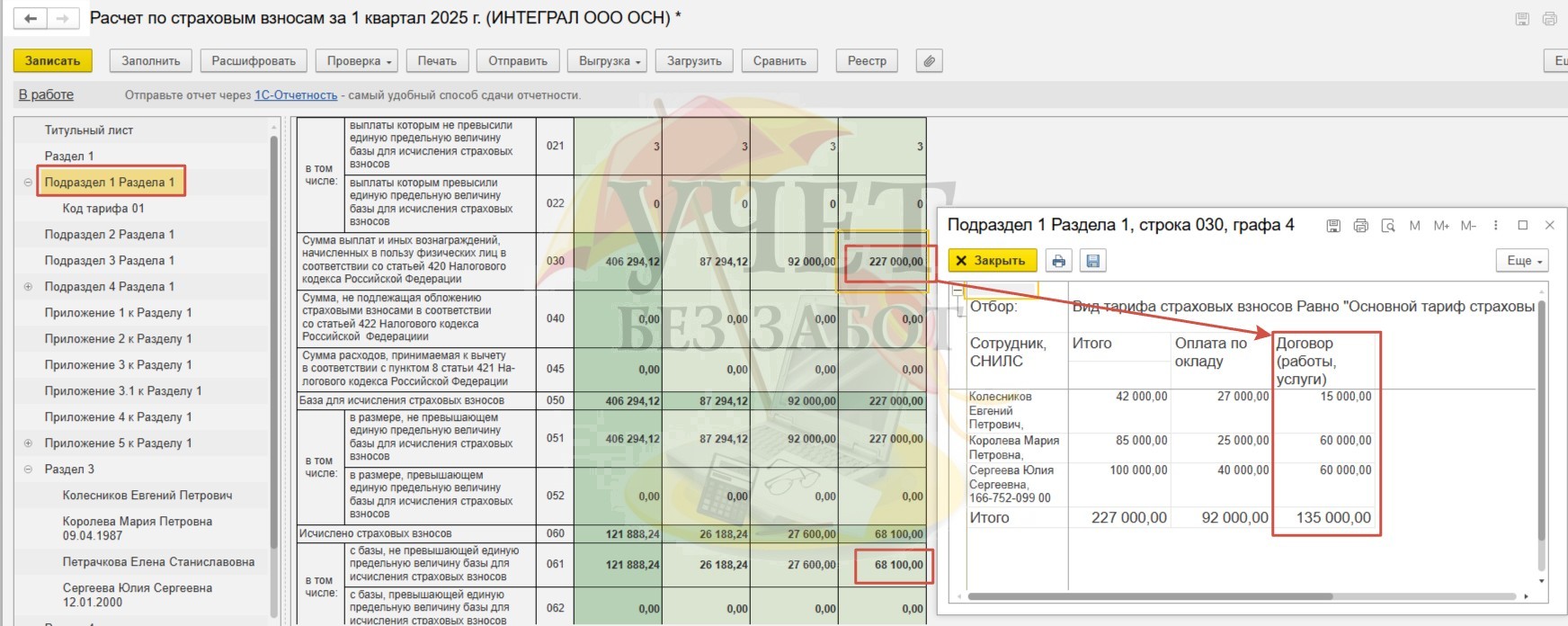The height and width of the screenshot is (626, 1568).
Task: Click the paperclip attachments icon in toolbar
Action: tap(929, 61)
